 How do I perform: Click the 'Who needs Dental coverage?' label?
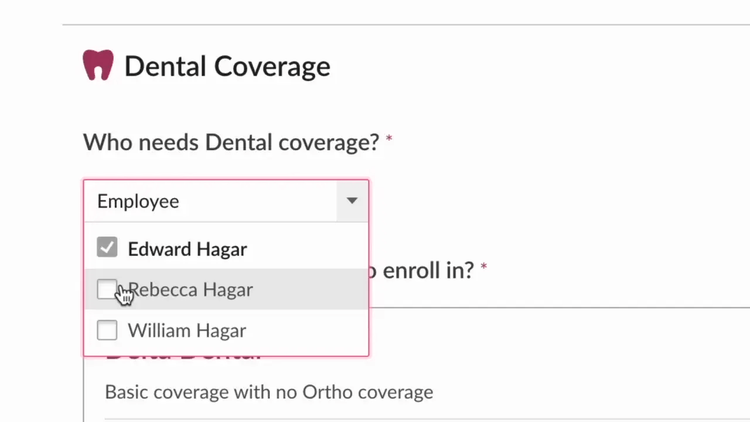pyautogui.click(x=231, y=142)
